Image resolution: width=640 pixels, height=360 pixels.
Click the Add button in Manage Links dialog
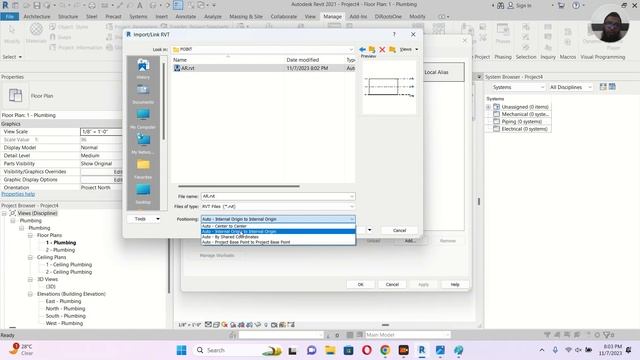pos(409,241)
